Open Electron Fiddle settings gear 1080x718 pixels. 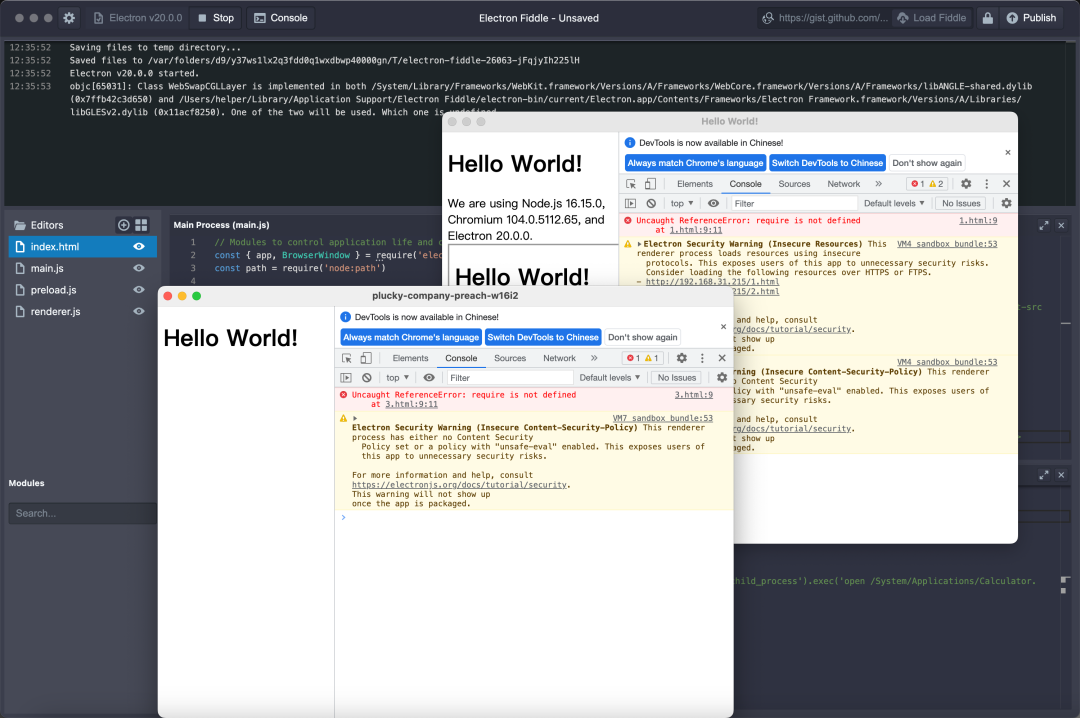[69, 18]
